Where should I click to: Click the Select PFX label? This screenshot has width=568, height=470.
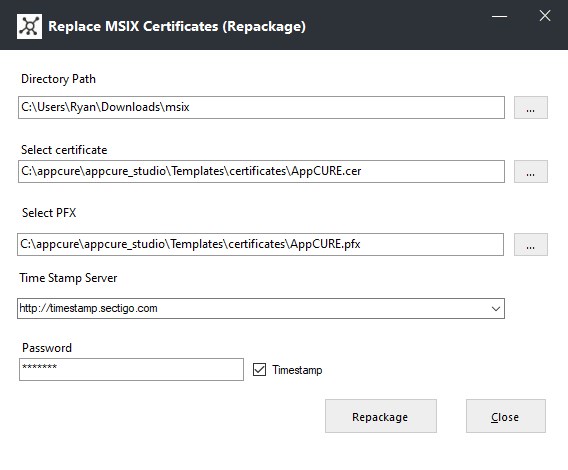click(49, 213)
